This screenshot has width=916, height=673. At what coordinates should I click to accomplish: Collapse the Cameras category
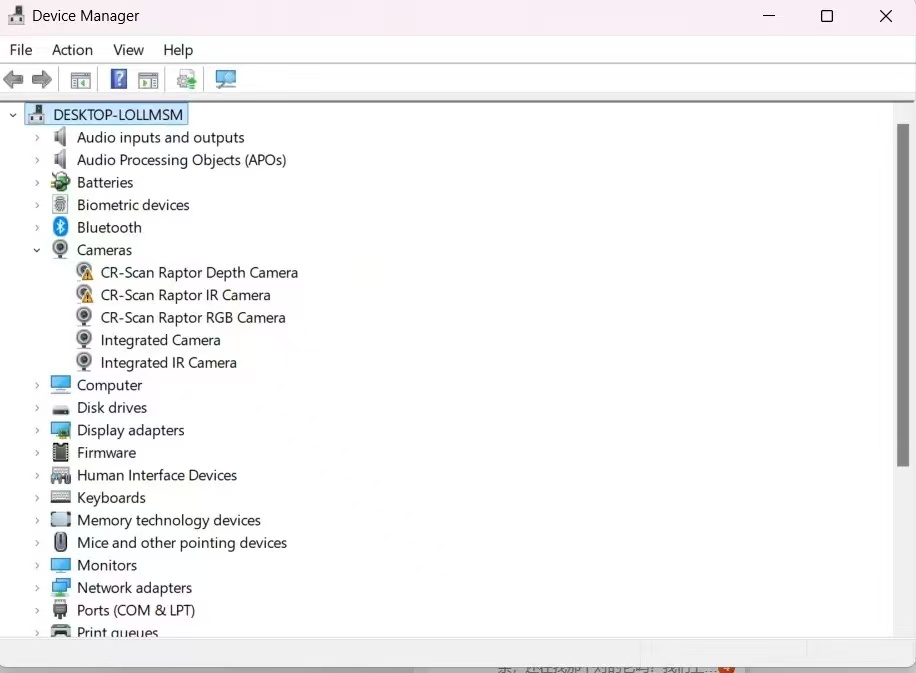[x=37, y=250]
